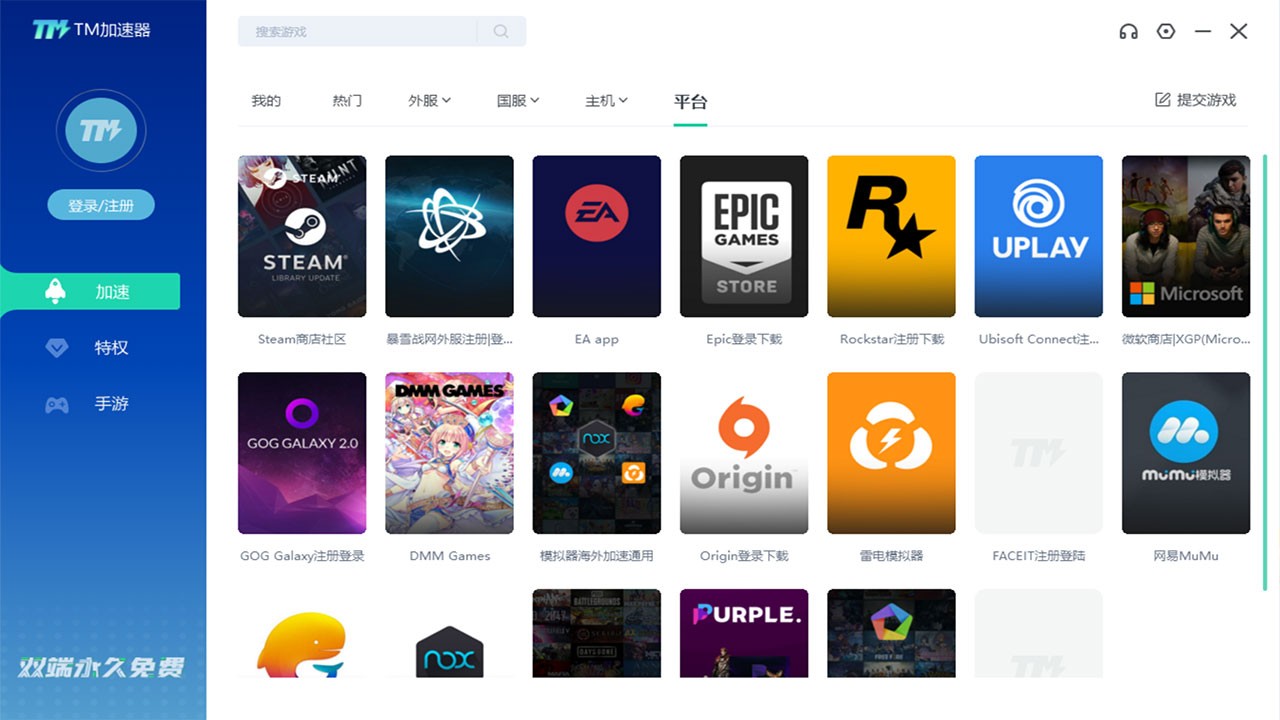The height and width of the screenshot is (720, 1280).
Task: Open the Steam store community tile
Action: 302,236
